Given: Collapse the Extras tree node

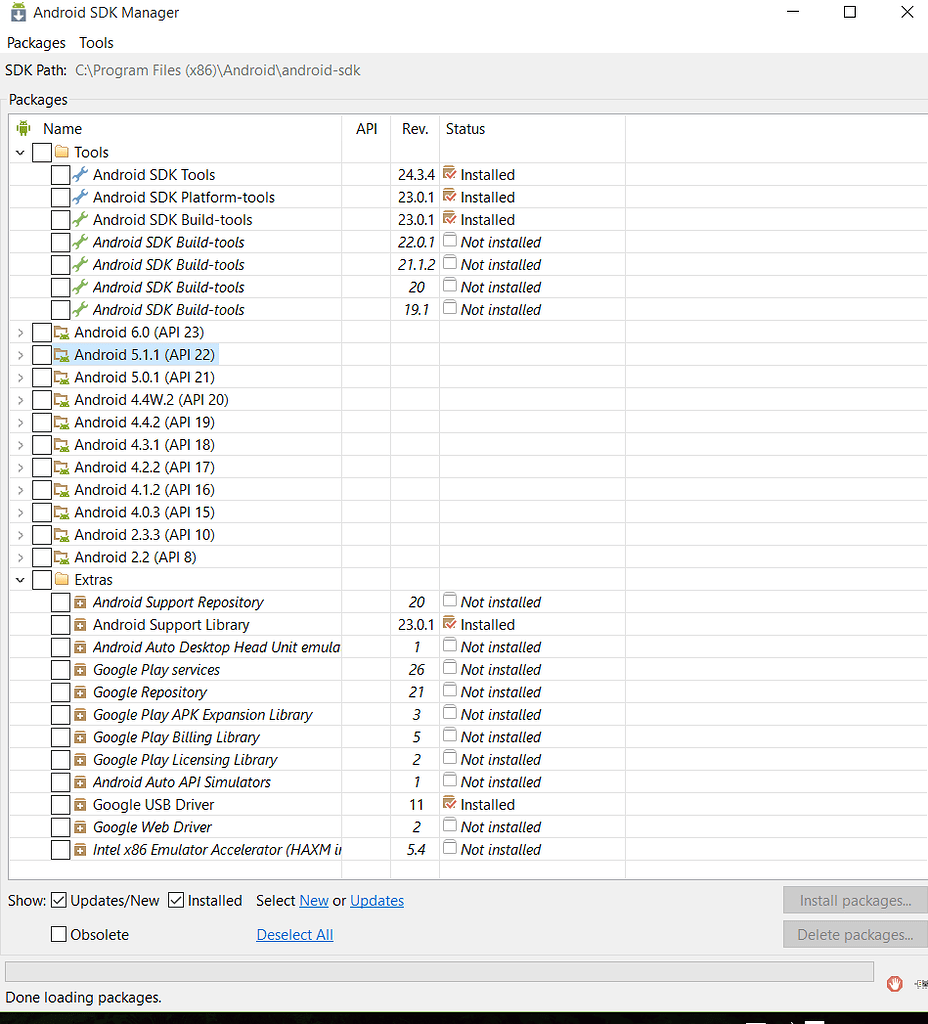Looking at the screenshot, I should click(20, 579).
